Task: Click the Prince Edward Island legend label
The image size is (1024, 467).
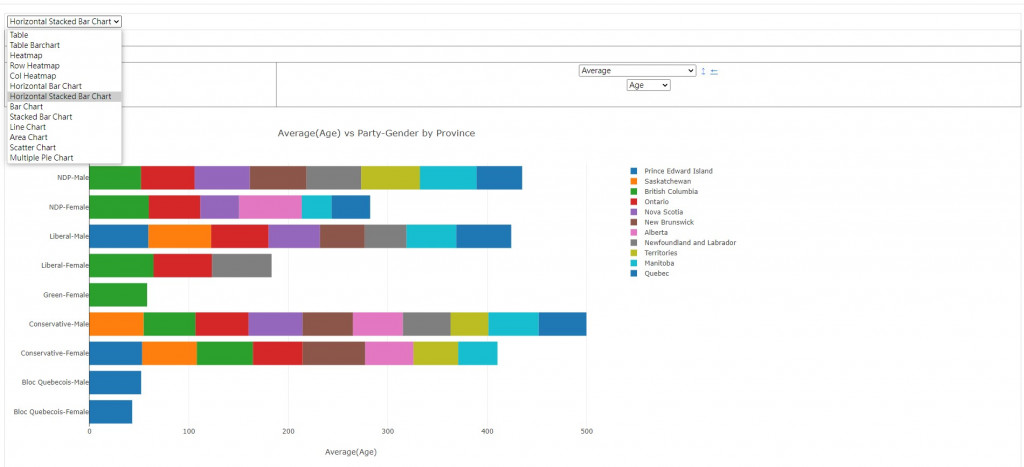Action: (x=678, y=171)
